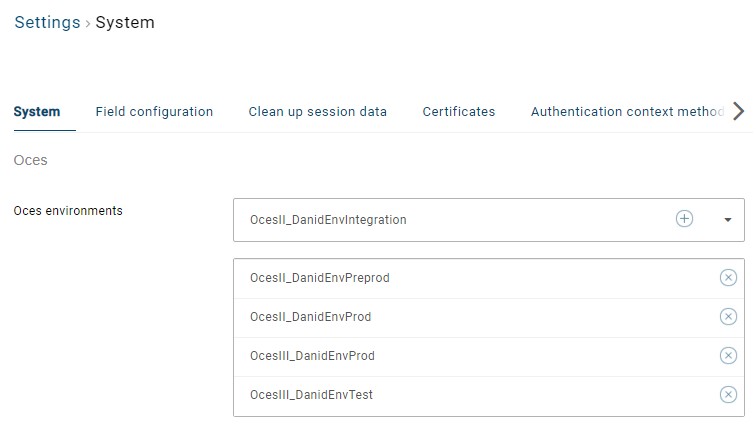Screen dimensions: 753x431
Task: Open the Oces environments dropdown arrow
Action: tap(727, 219)
